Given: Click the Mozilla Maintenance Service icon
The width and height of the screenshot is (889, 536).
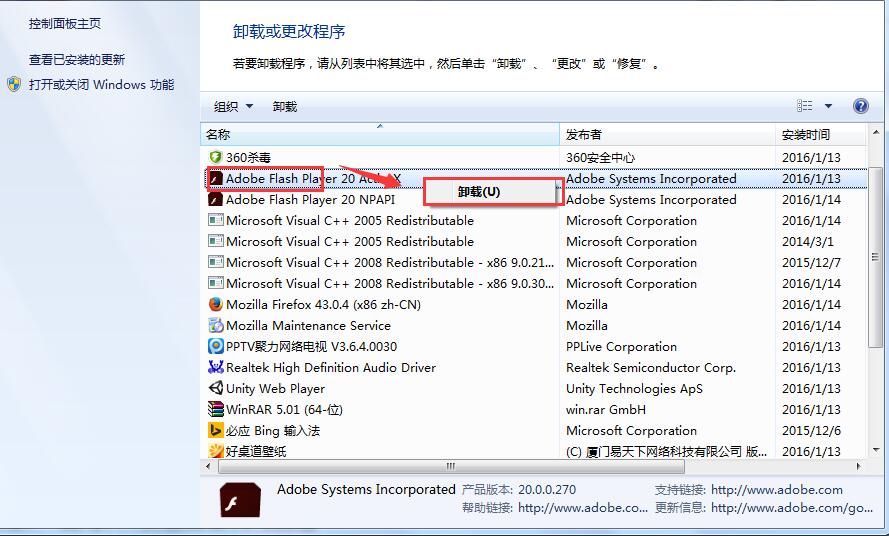Looking at the screenshot, I should [x=215, y=326].
